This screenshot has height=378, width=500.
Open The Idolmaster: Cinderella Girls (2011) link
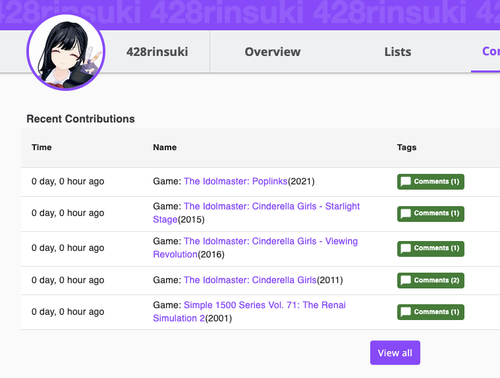pyautogui.click(x=250, y=280)
